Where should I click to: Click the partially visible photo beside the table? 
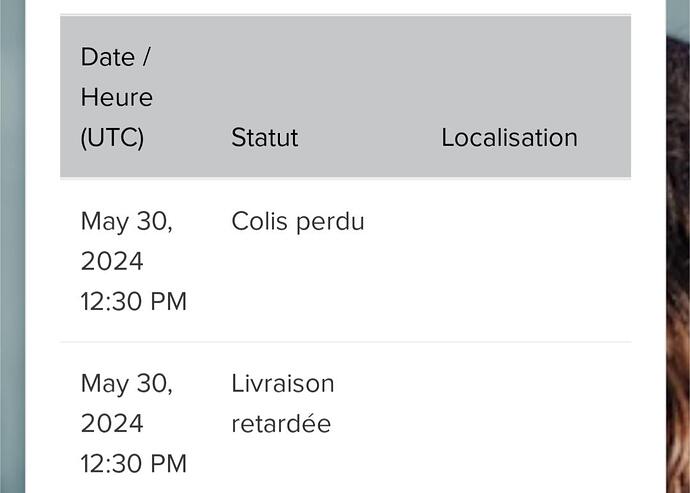[x=678, y=264]
